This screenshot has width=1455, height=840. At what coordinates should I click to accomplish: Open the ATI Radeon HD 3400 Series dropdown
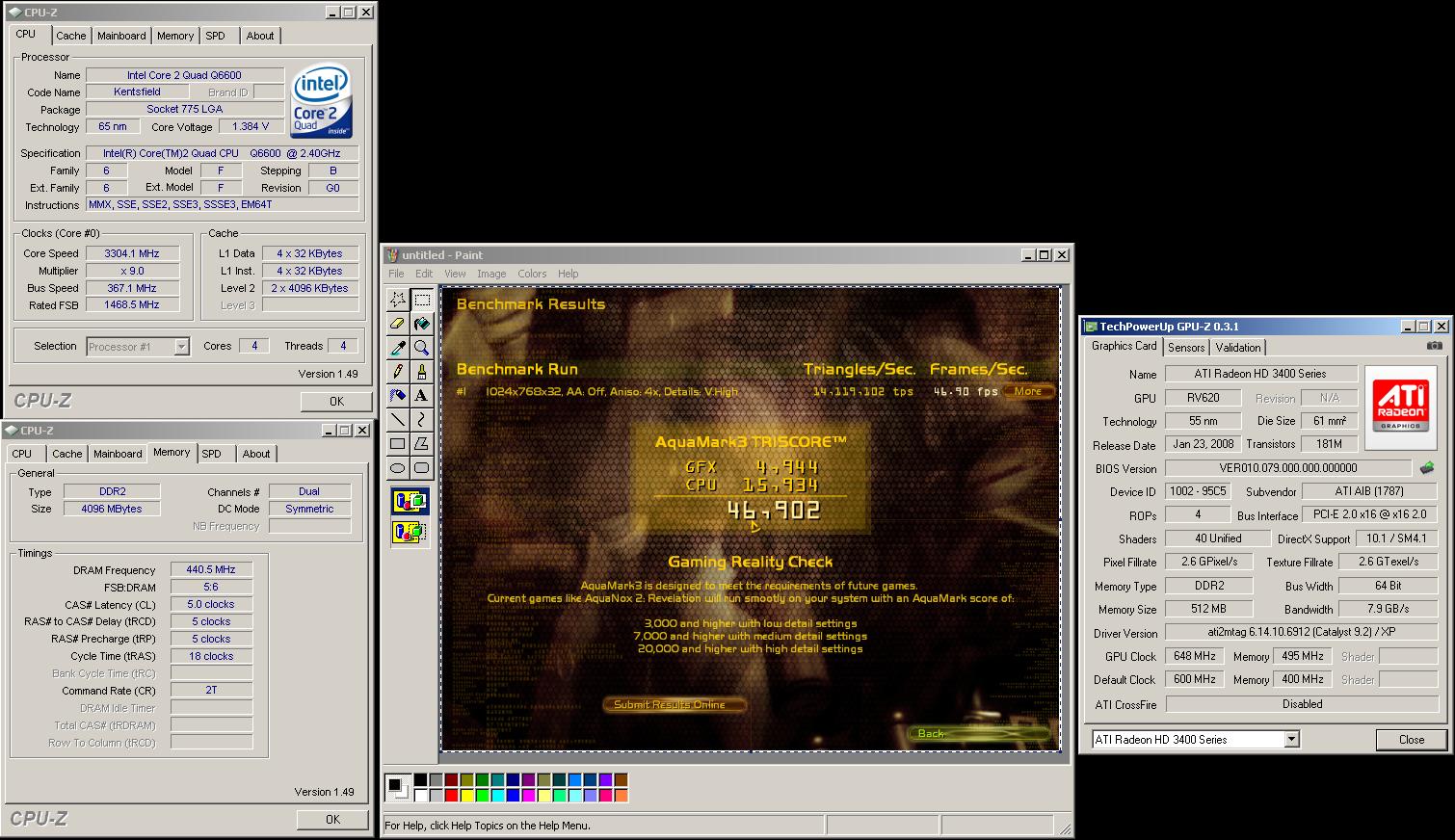pyautogui.click(x=1292, y=740)
